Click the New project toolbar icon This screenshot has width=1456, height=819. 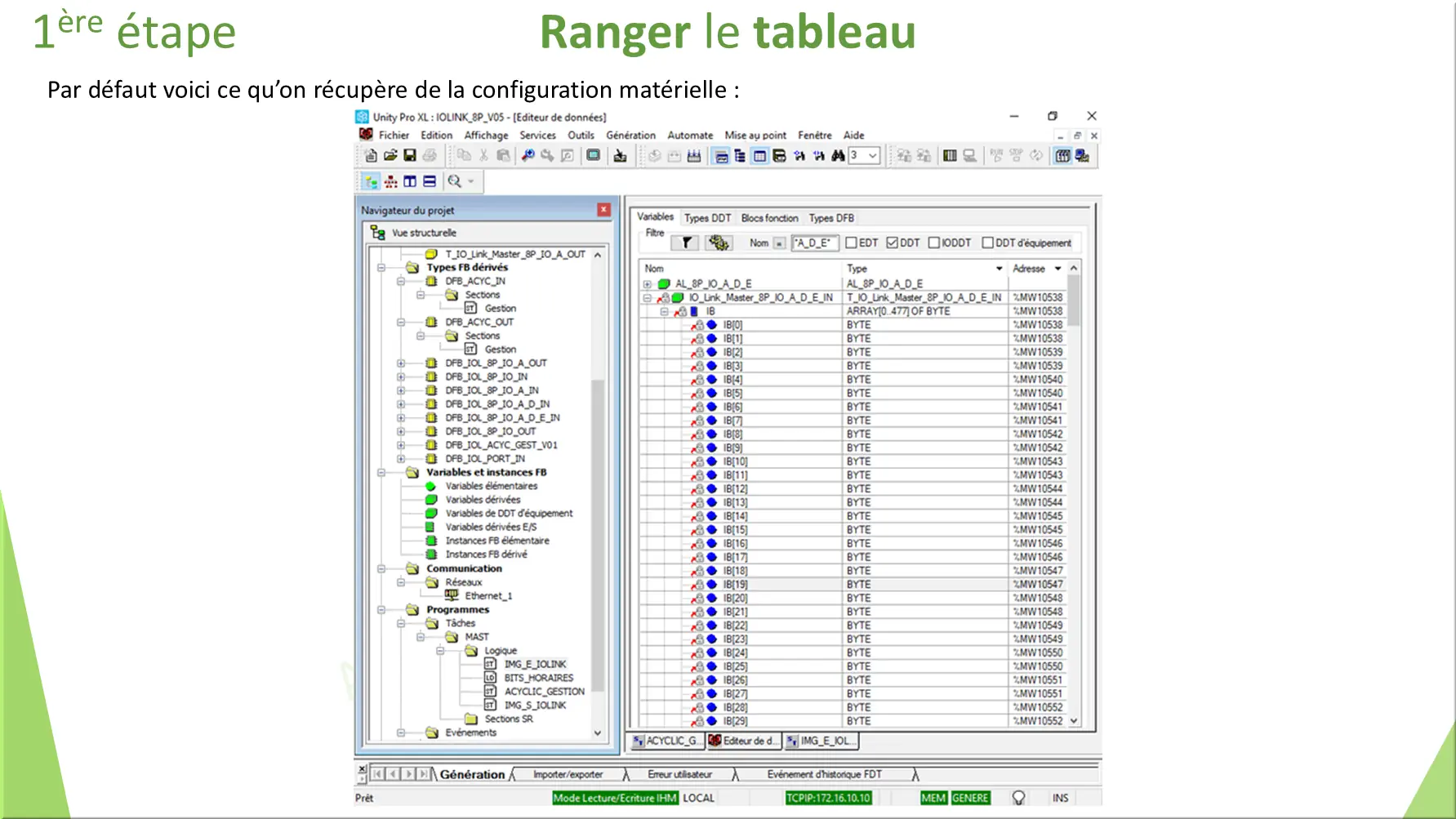click(371, 155)
